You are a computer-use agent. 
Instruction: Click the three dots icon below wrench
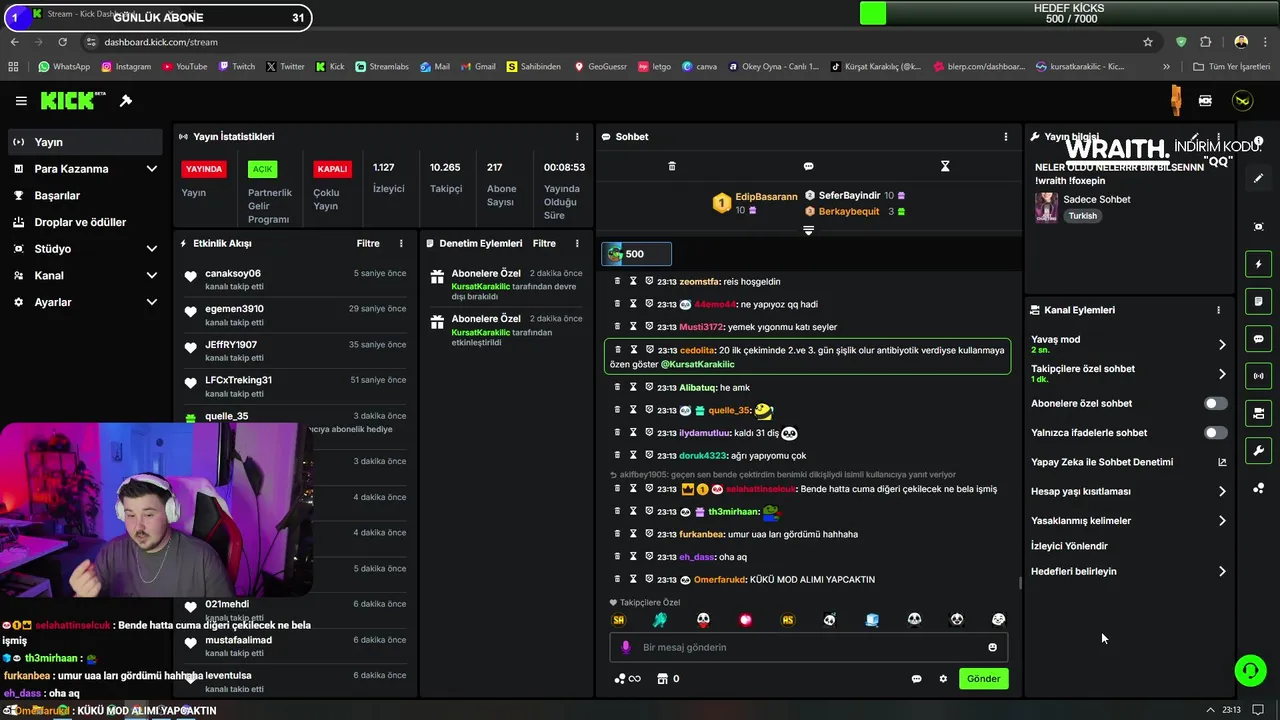[1259, 488]
